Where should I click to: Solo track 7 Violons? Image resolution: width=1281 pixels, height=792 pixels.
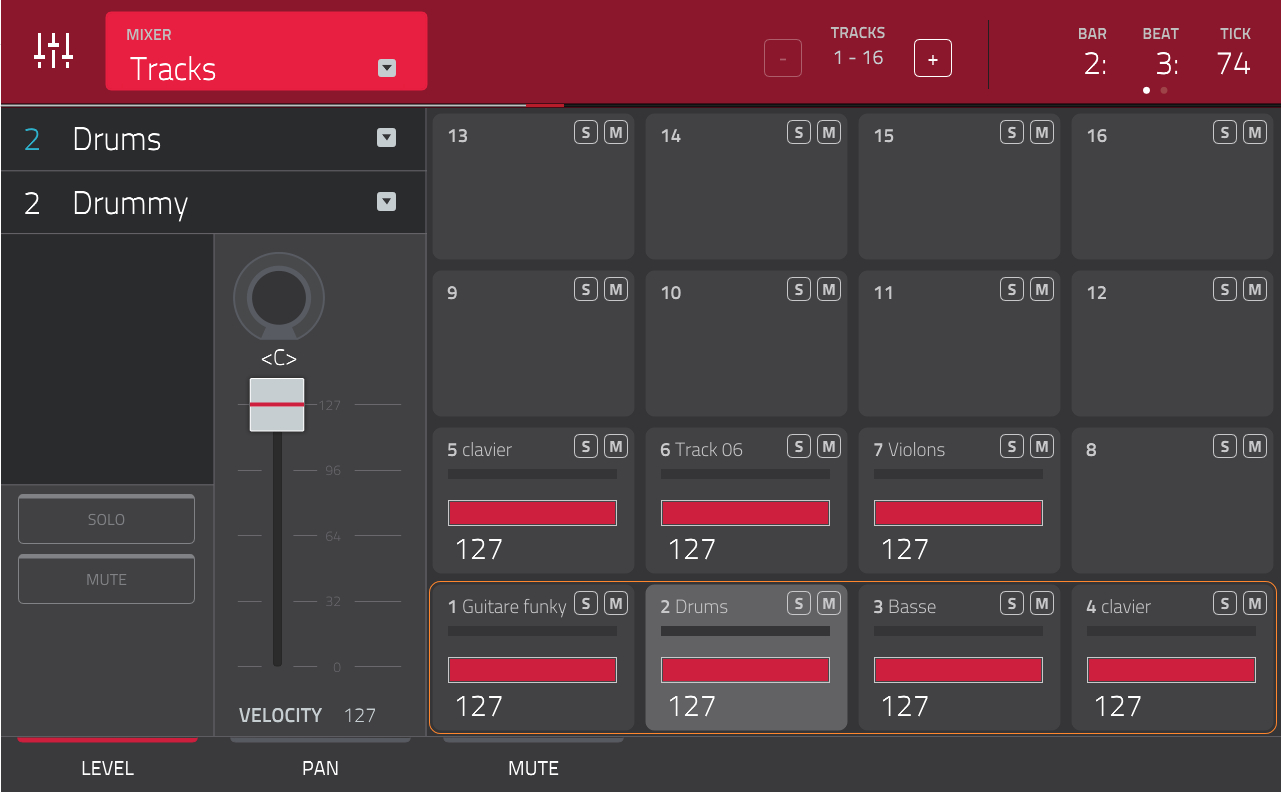pyautogui.click(x=1011, y=446)
